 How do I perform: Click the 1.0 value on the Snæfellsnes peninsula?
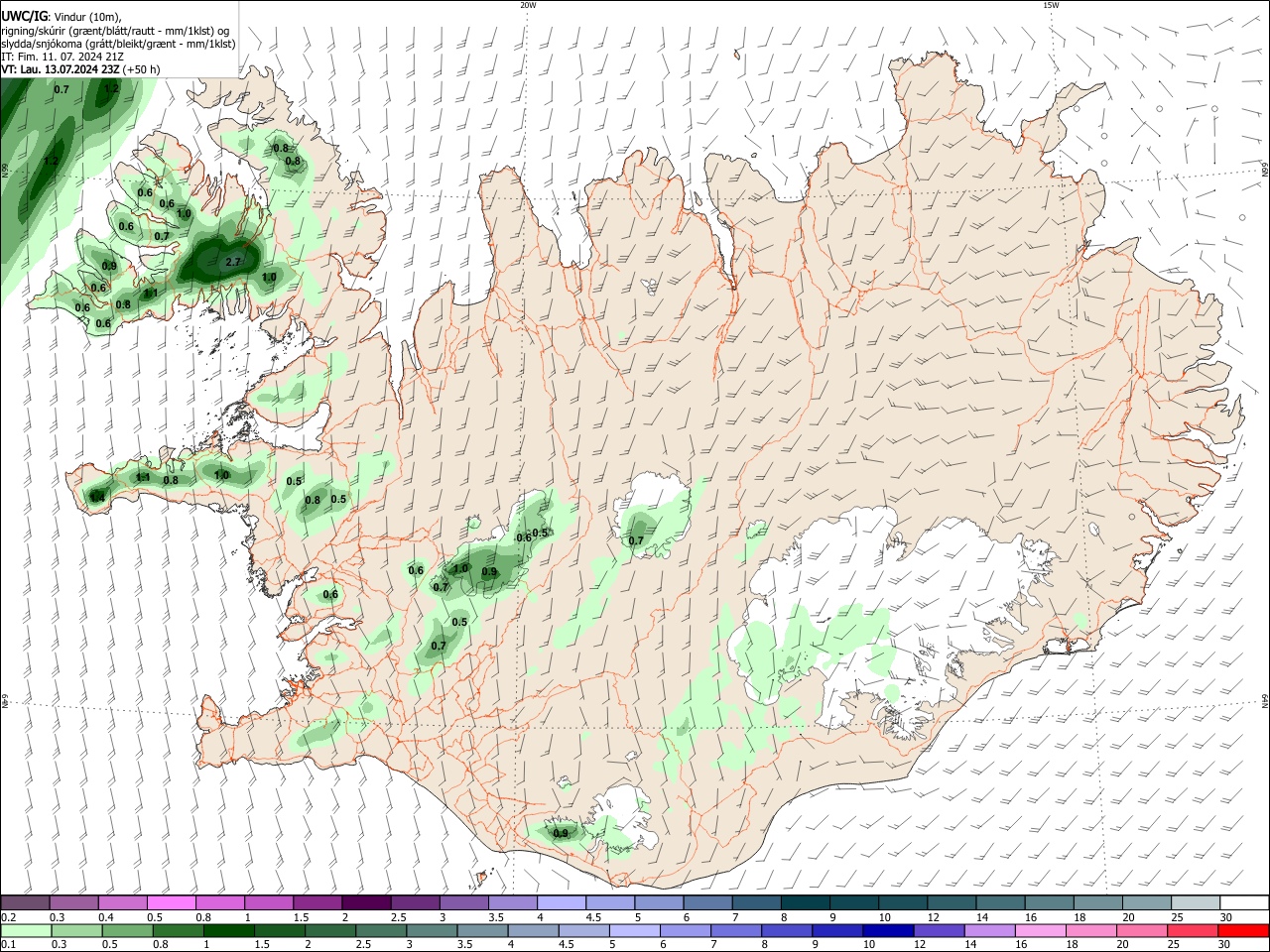click(x=221, y=476)
